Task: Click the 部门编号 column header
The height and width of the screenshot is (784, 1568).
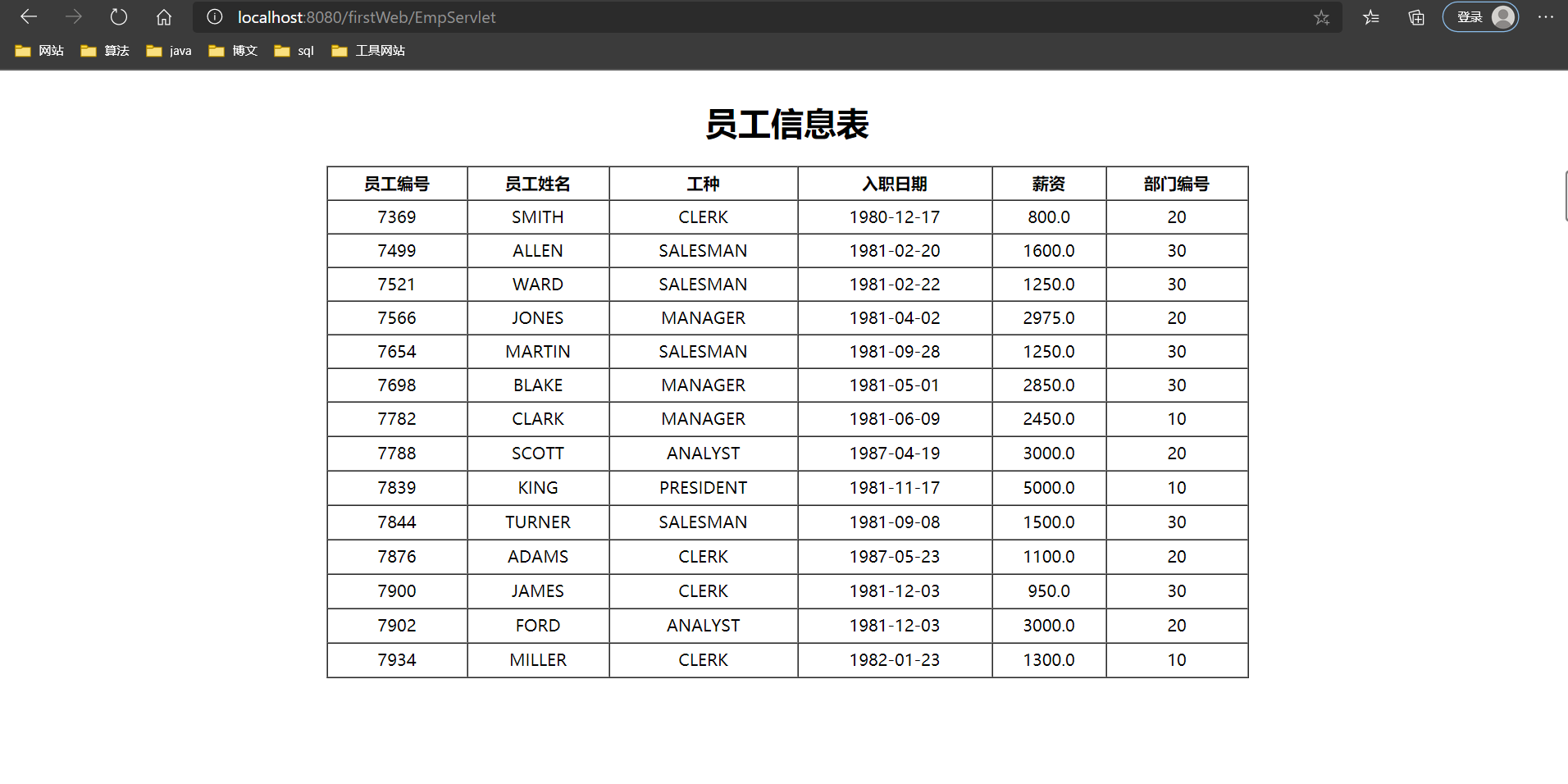Action: [x=1177, y=184]
